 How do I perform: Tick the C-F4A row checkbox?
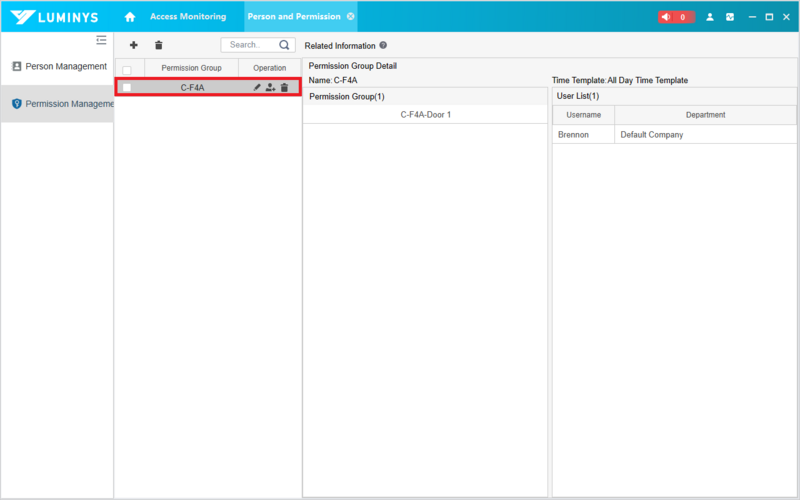127,88
